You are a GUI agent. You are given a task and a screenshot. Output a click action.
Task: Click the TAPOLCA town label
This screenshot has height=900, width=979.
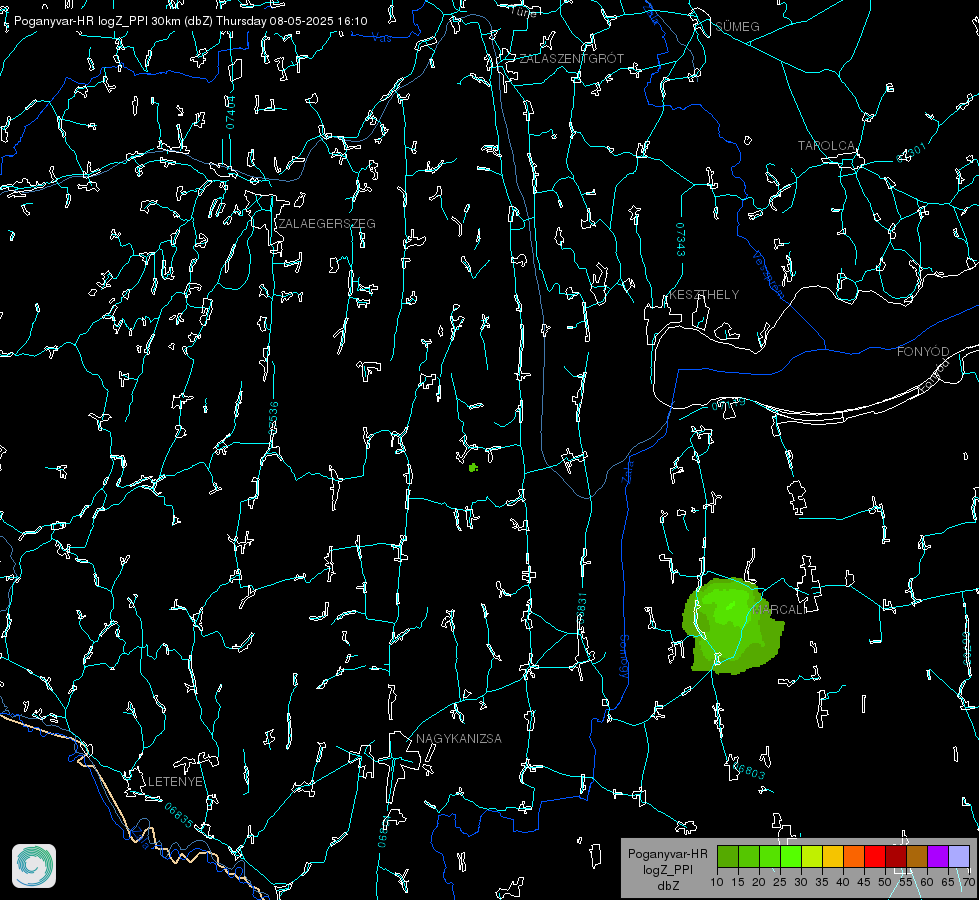pyautogui.click(x=826, y=146)
